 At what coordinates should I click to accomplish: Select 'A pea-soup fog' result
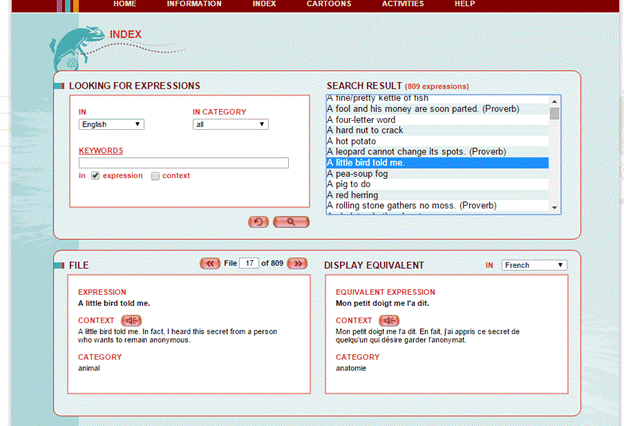click(x=437, y=174)
